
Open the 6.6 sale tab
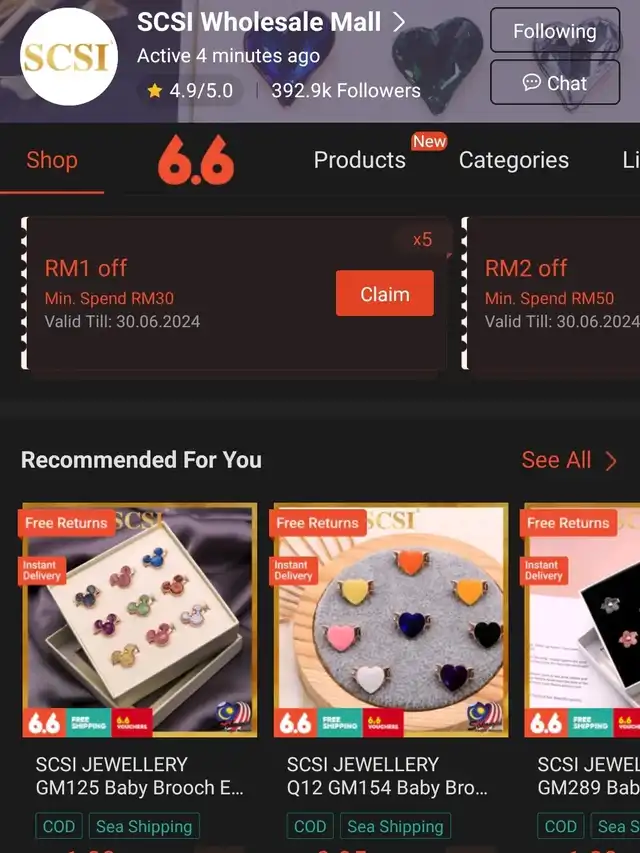click(196, 160)
